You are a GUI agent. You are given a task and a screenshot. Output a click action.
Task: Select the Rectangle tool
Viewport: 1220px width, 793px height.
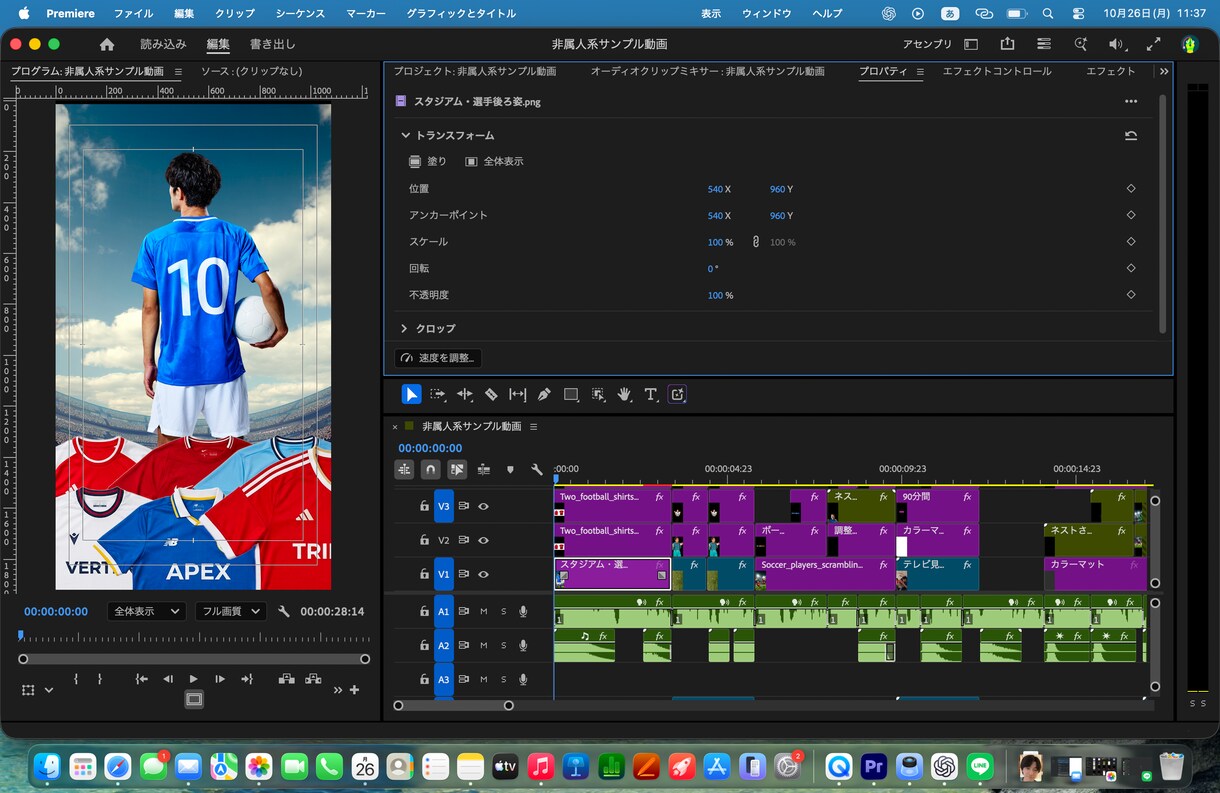(571, 394)
